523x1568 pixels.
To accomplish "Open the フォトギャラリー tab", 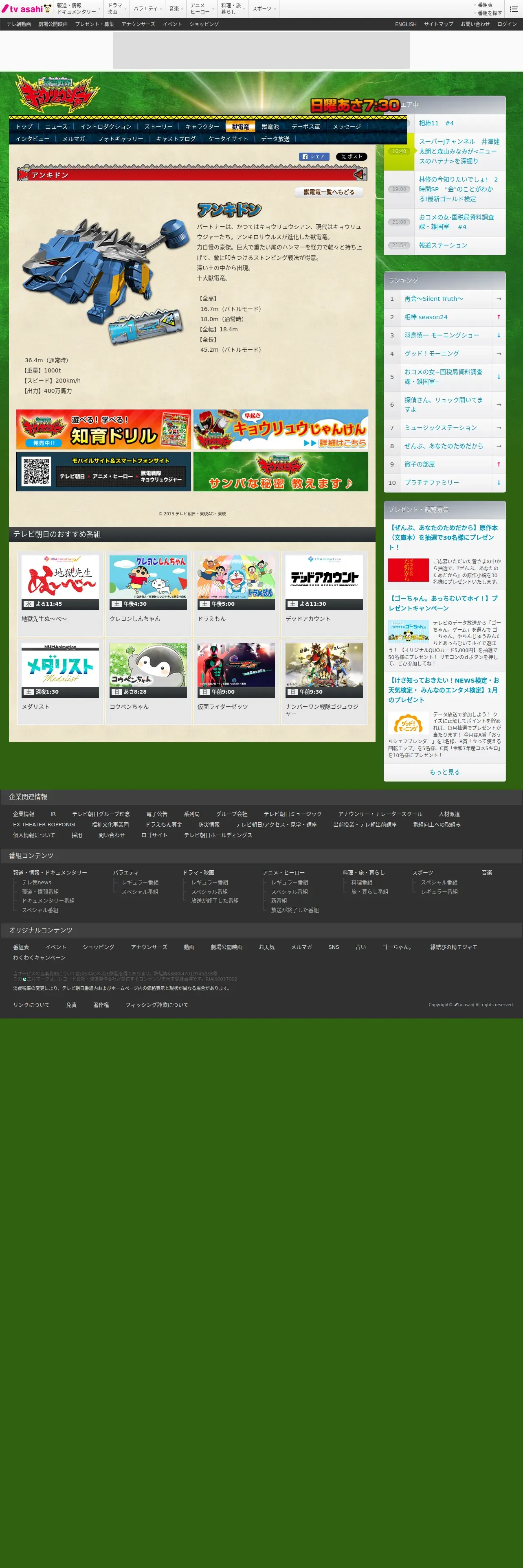I will [121, 139].
